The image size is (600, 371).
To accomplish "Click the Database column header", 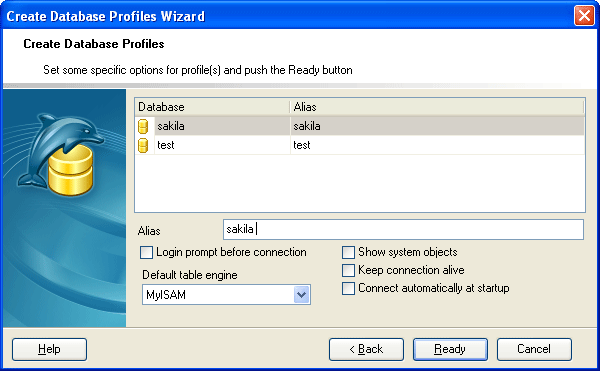I will tap(212, 107).
